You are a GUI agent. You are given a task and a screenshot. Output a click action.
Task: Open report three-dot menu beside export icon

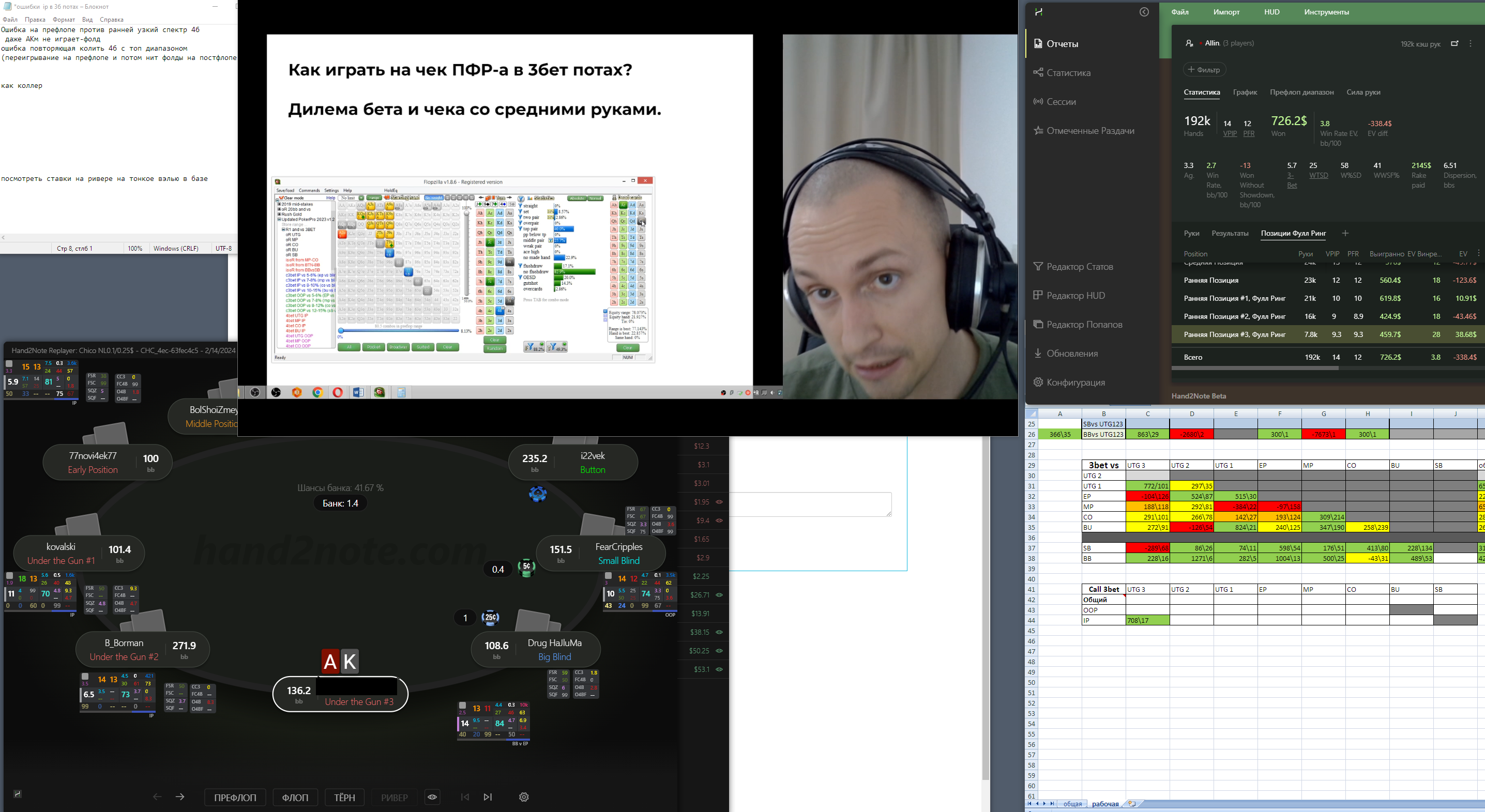pos(1471,43)
